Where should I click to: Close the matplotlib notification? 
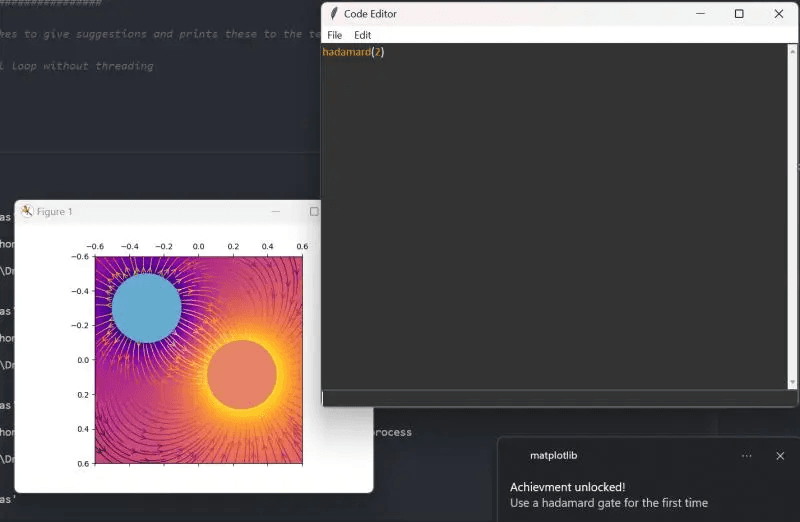pos(780,456)
